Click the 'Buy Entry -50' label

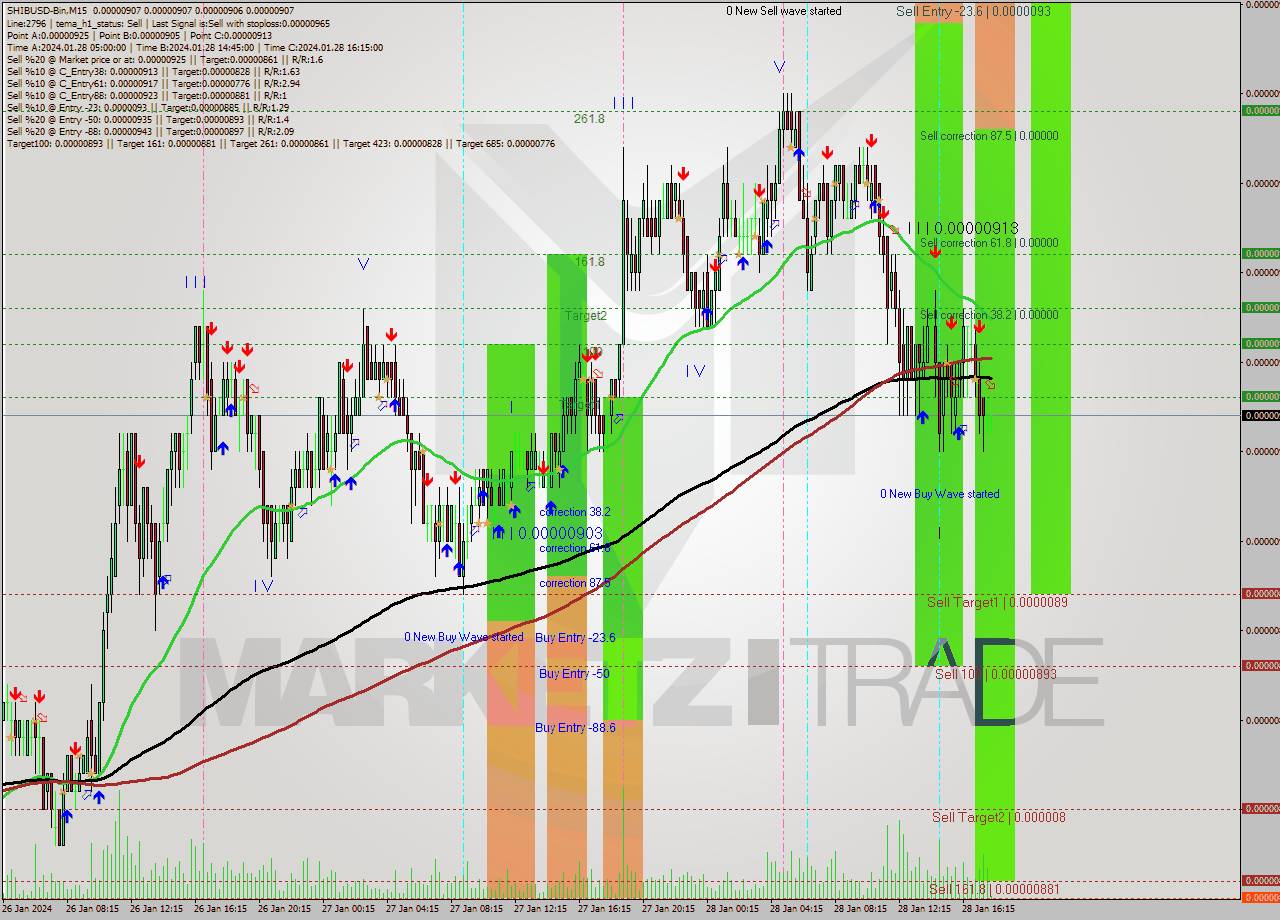click(574, 674)
